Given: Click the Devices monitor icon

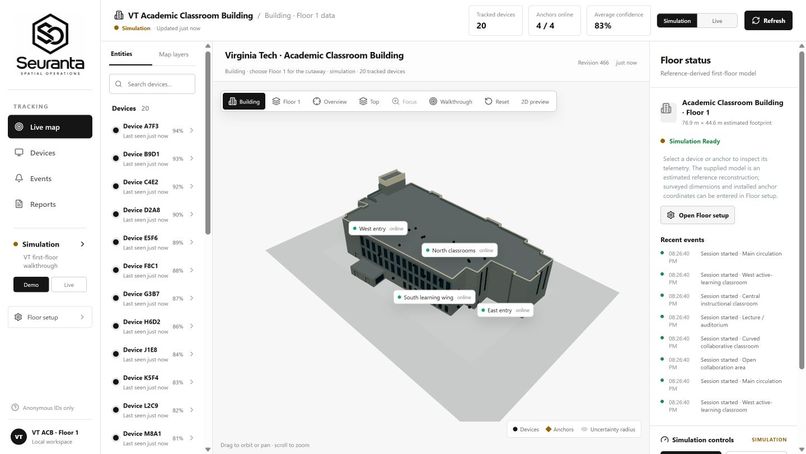Looking at the screenshot, I should point(19,152).
